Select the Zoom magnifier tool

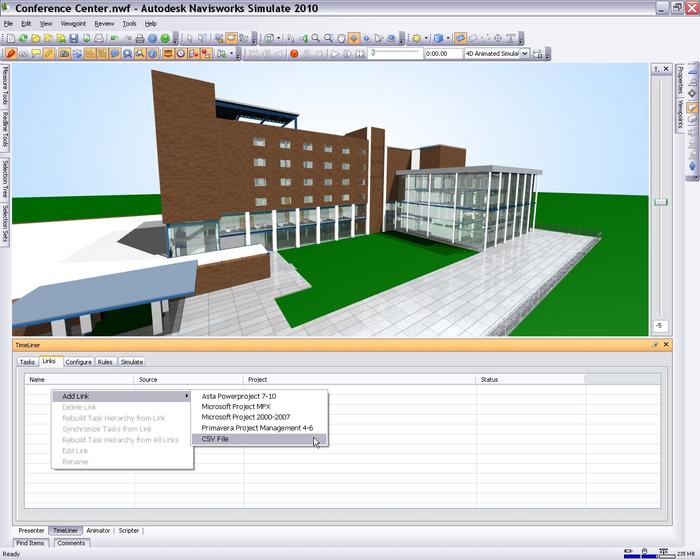click(315, 38)
